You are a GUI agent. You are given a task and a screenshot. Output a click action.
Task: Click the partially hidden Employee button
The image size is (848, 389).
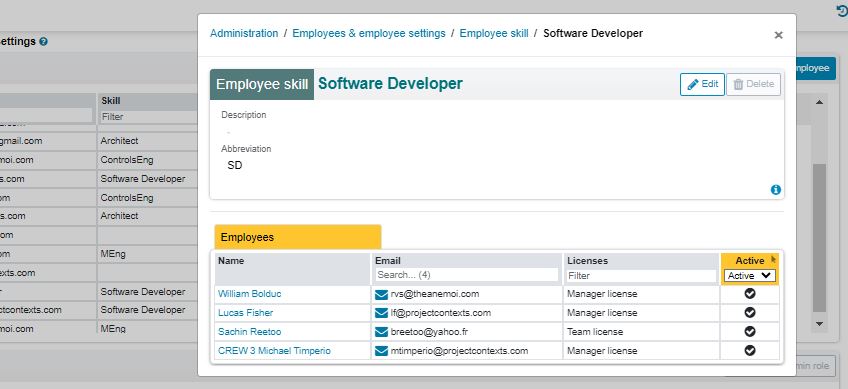(815, 68)
